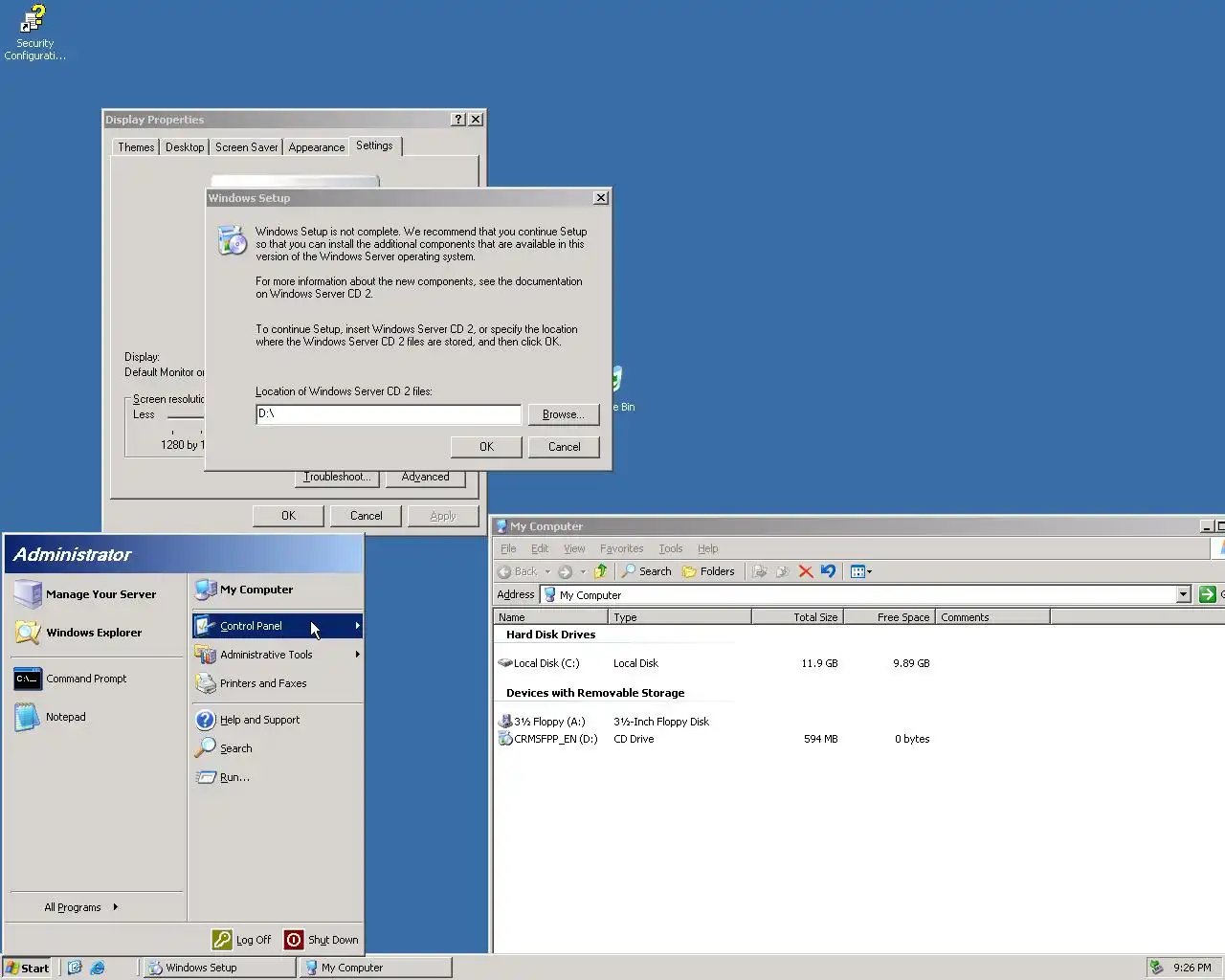Click the red Delete toolbar icon
1225x980 pixels.
pyautogui.click(x=806, y=571)
